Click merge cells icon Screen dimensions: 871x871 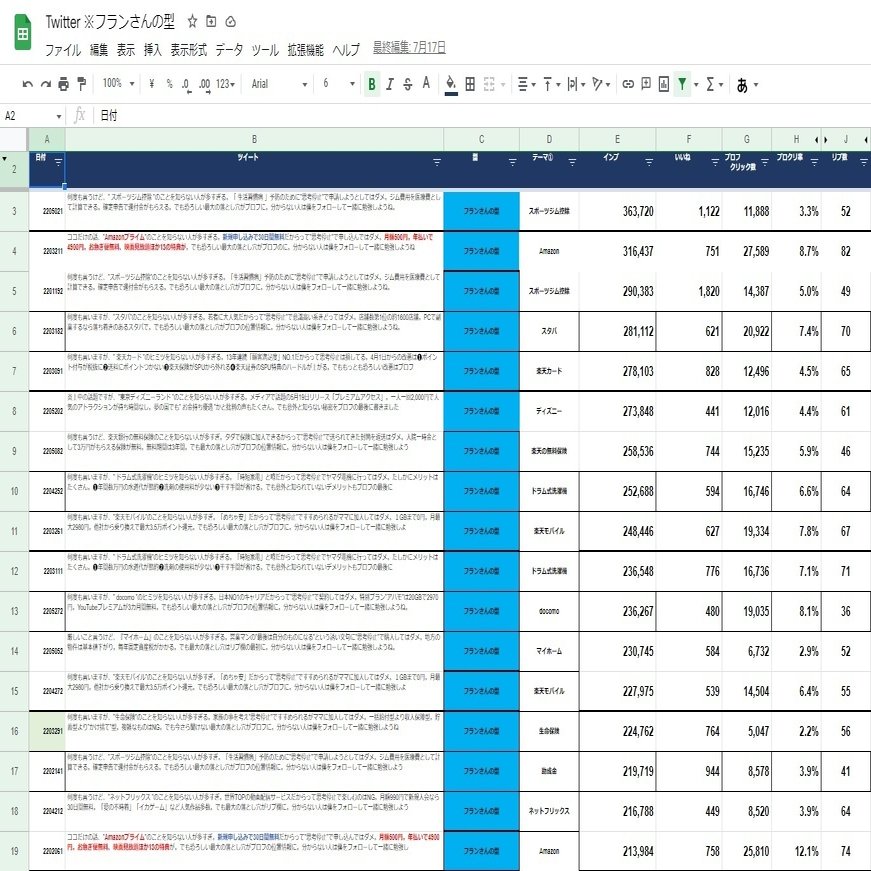coord(489,84)
